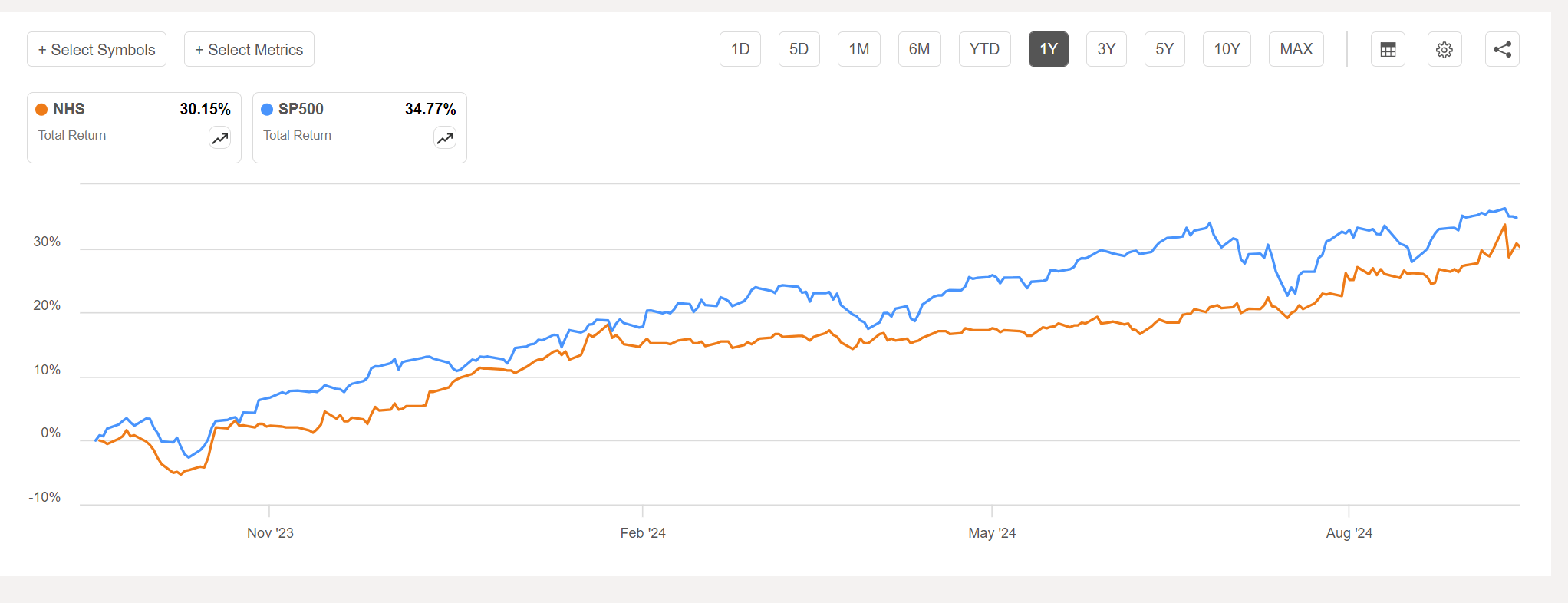The width and height of the screenshot is (1568, 603).
Task: Click the SP500 trend chart icon
Action: point(445,138)
